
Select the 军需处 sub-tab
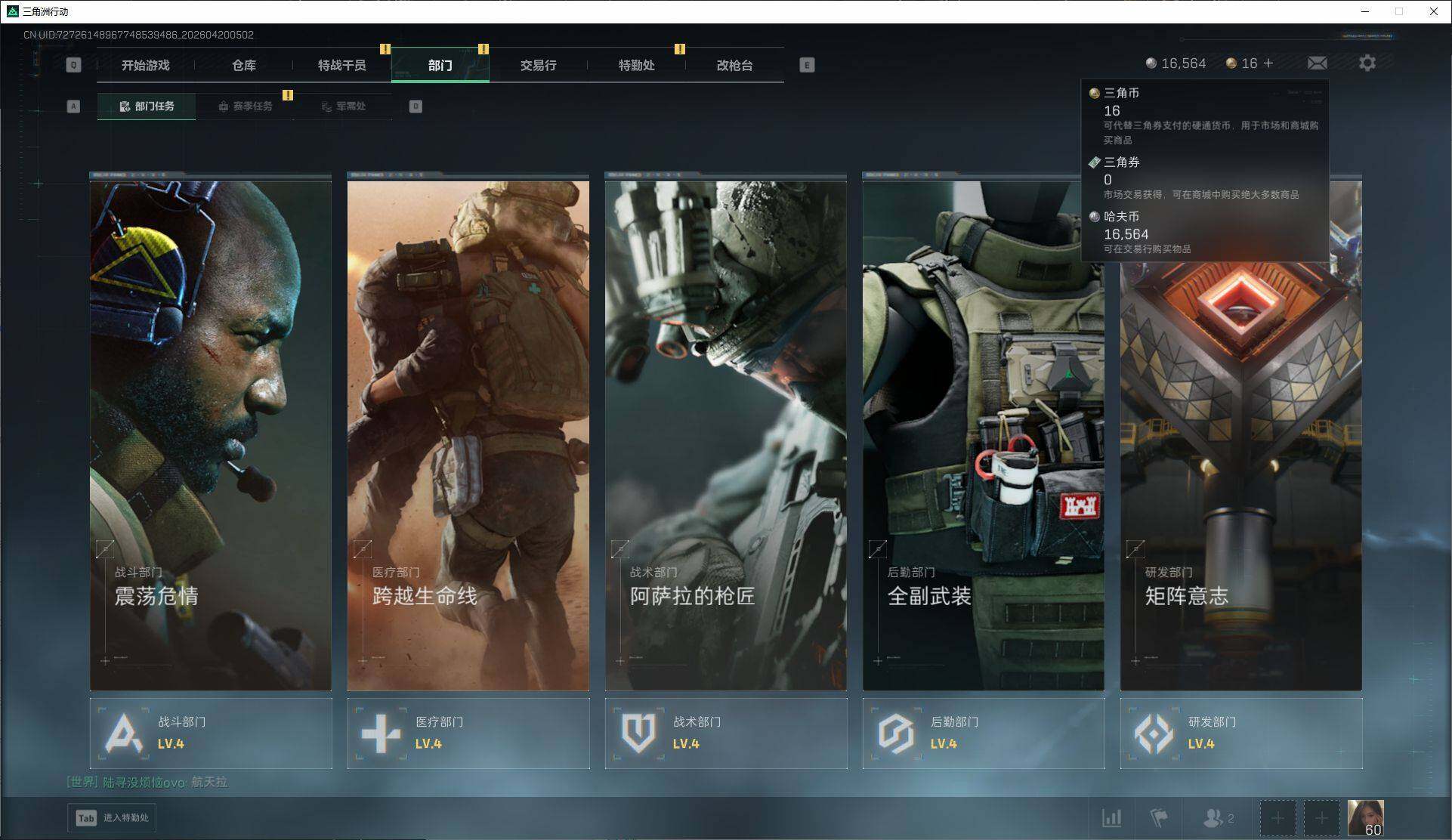click(x=344, y=107)
